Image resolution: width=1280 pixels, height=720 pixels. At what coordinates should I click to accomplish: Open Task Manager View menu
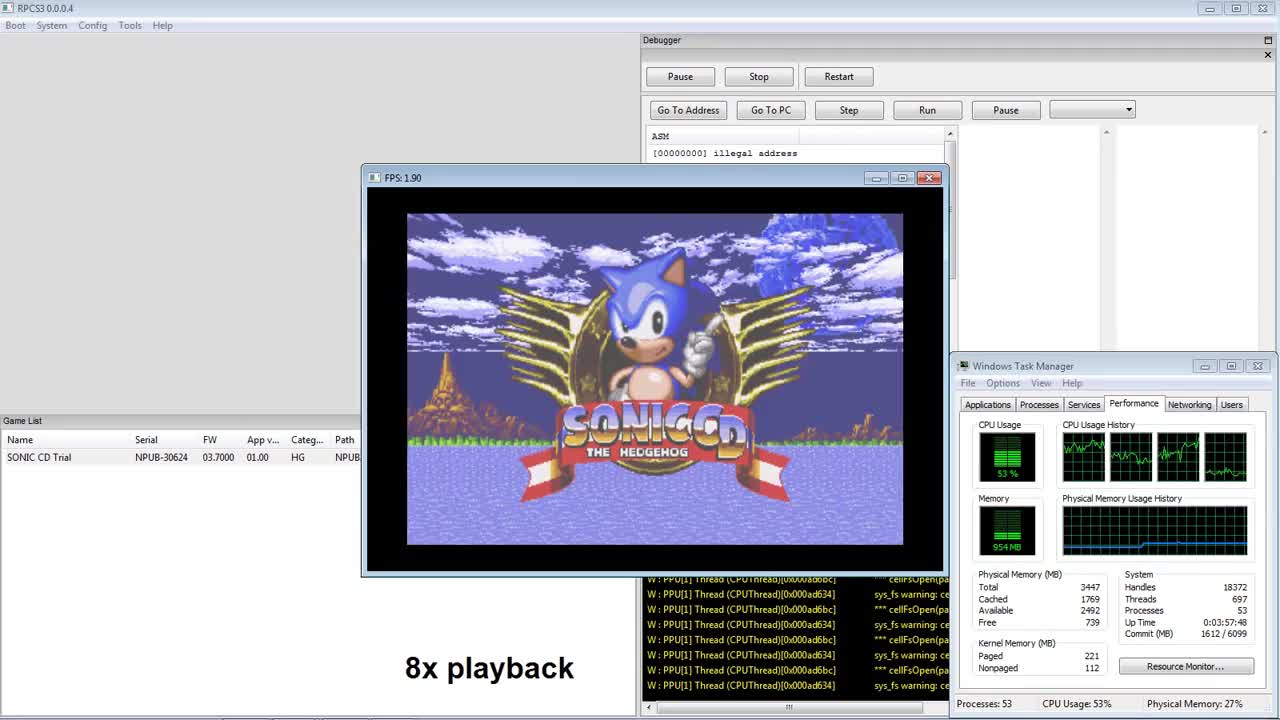(1041, 383)
